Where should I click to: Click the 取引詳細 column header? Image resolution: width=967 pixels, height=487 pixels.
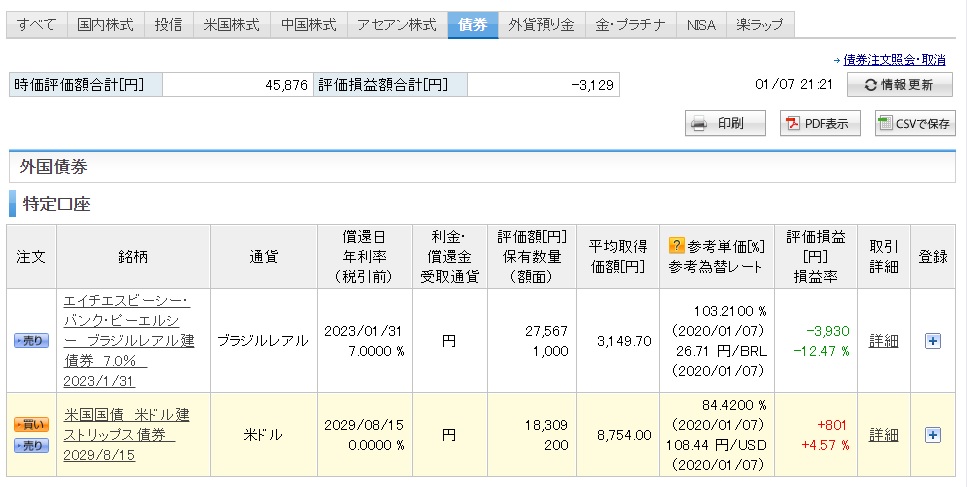[x=884, y=256]
